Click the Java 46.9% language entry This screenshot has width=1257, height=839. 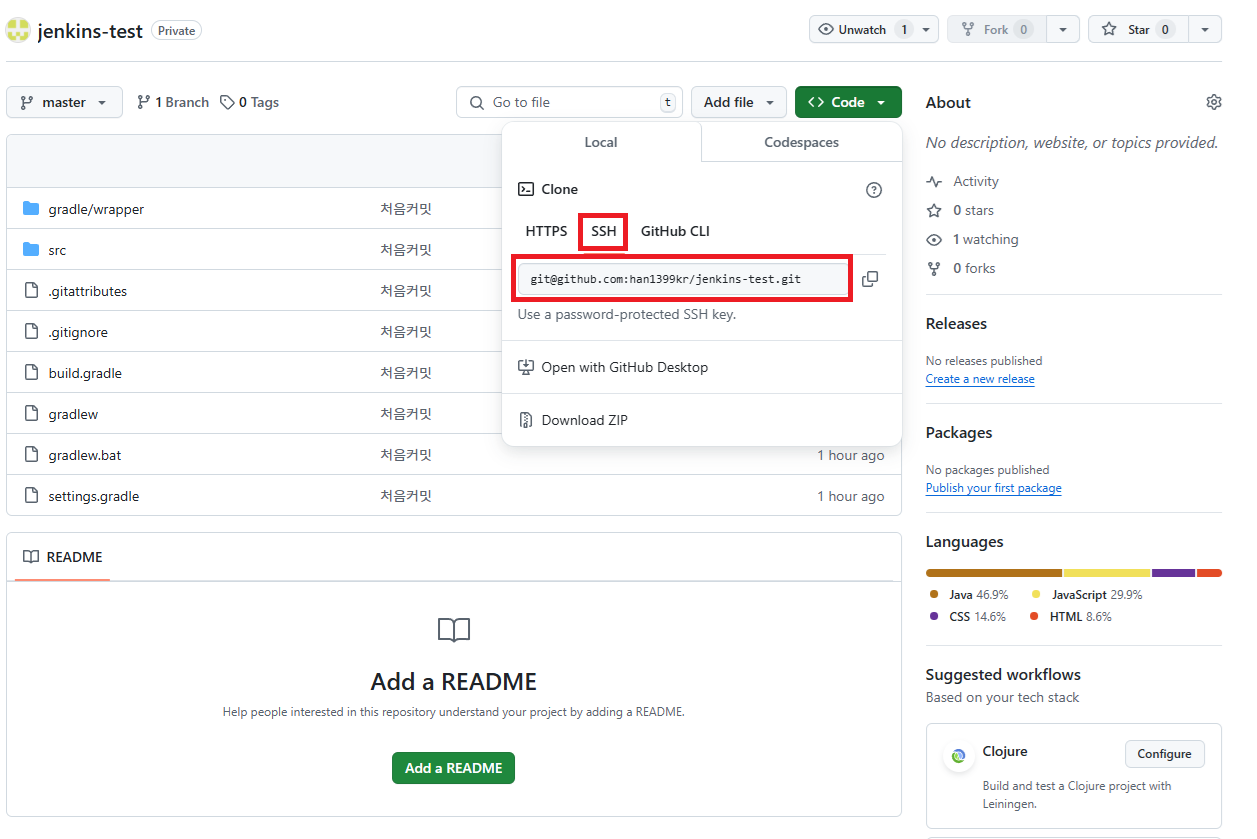(x=969, y=594)
